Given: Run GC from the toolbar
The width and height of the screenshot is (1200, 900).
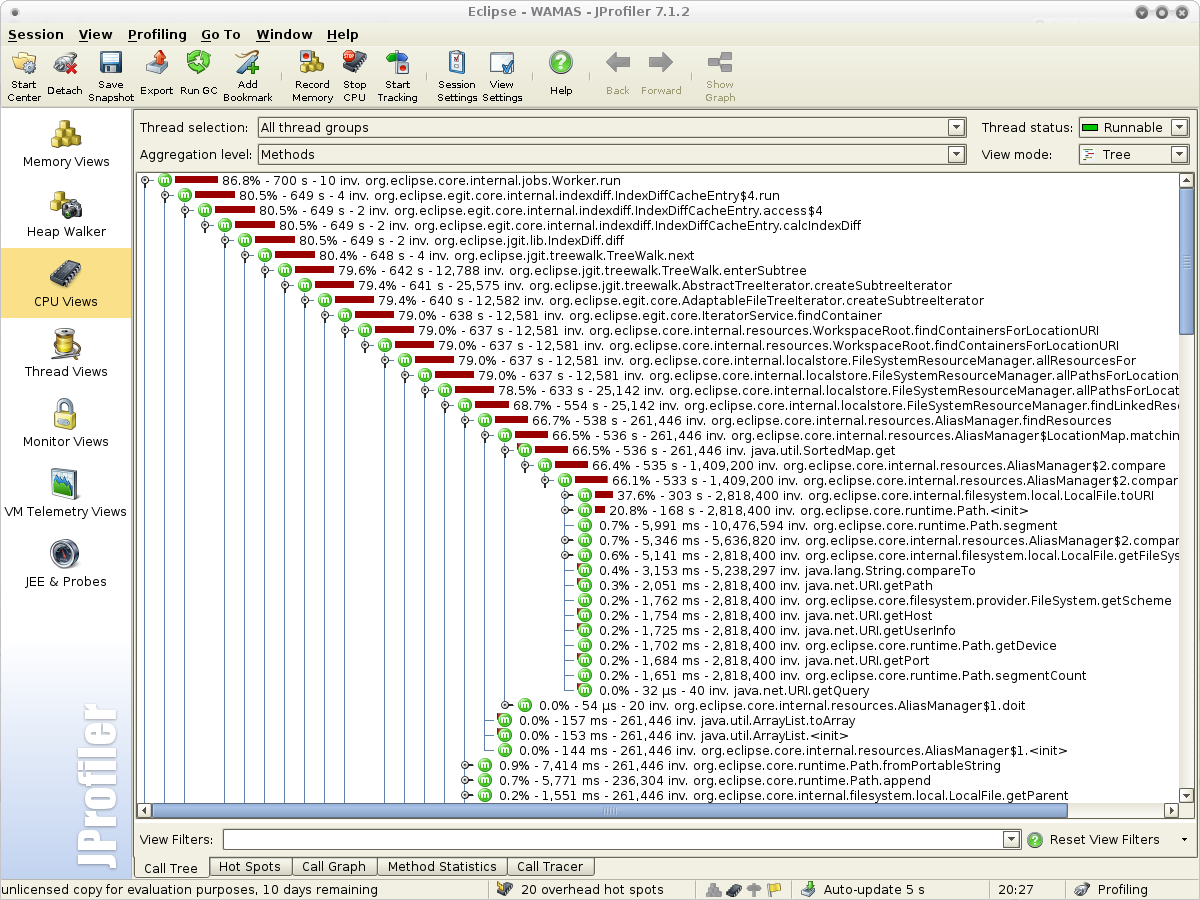Looking at the screenshot, I should [198, 64].
